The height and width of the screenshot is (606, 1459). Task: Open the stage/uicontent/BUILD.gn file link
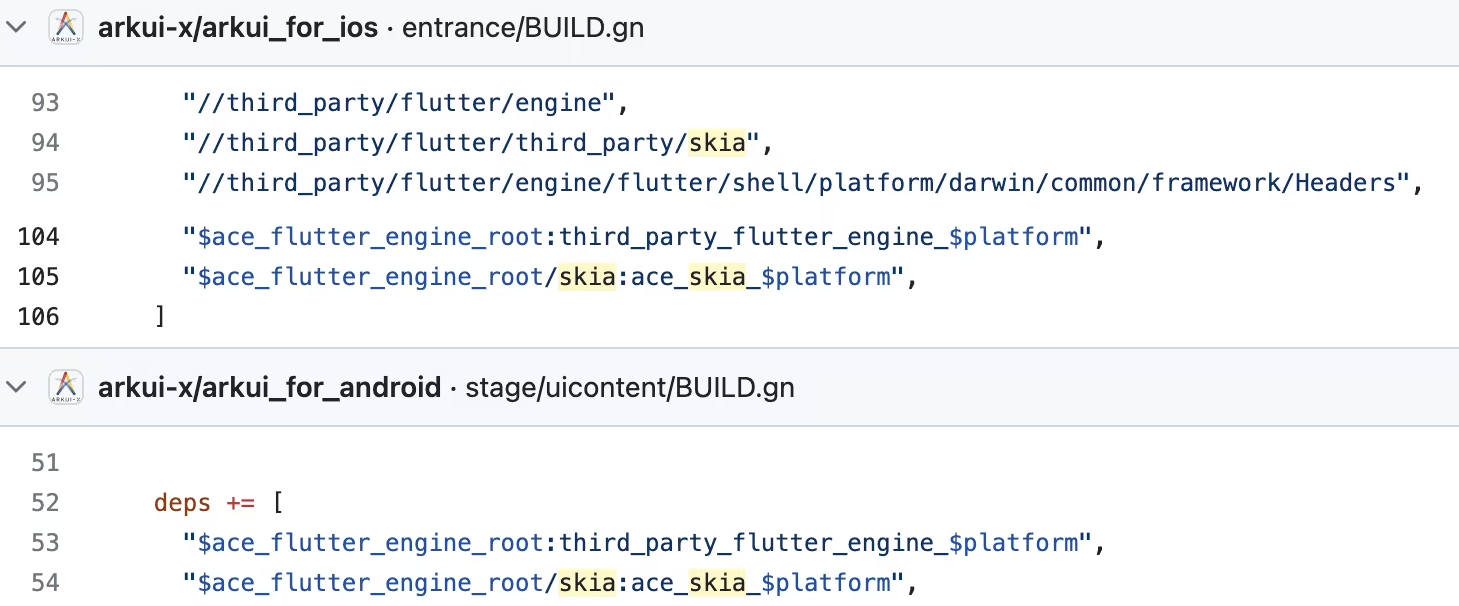coord(630,387)
